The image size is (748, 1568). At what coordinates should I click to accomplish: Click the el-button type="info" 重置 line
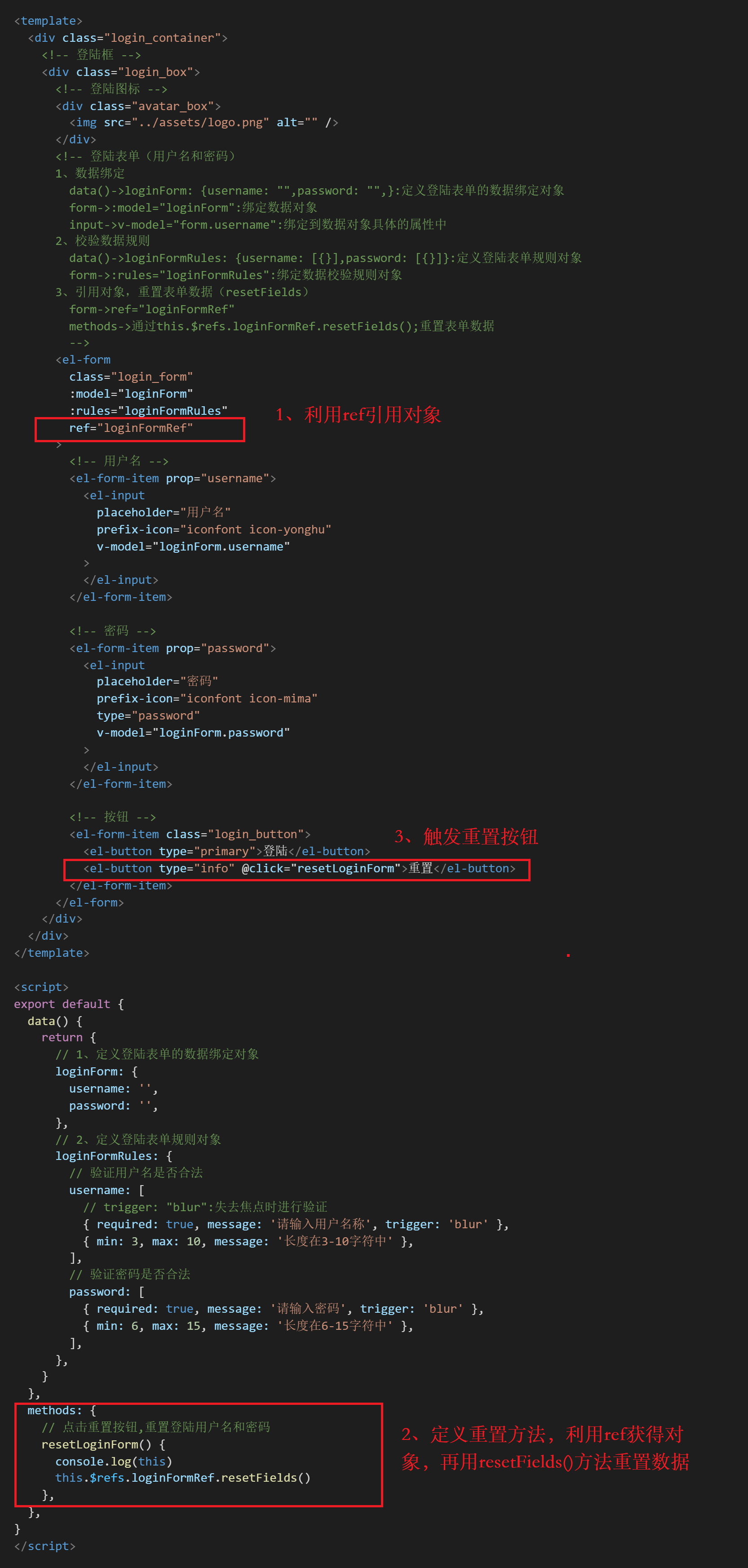(x=300, y=869)
